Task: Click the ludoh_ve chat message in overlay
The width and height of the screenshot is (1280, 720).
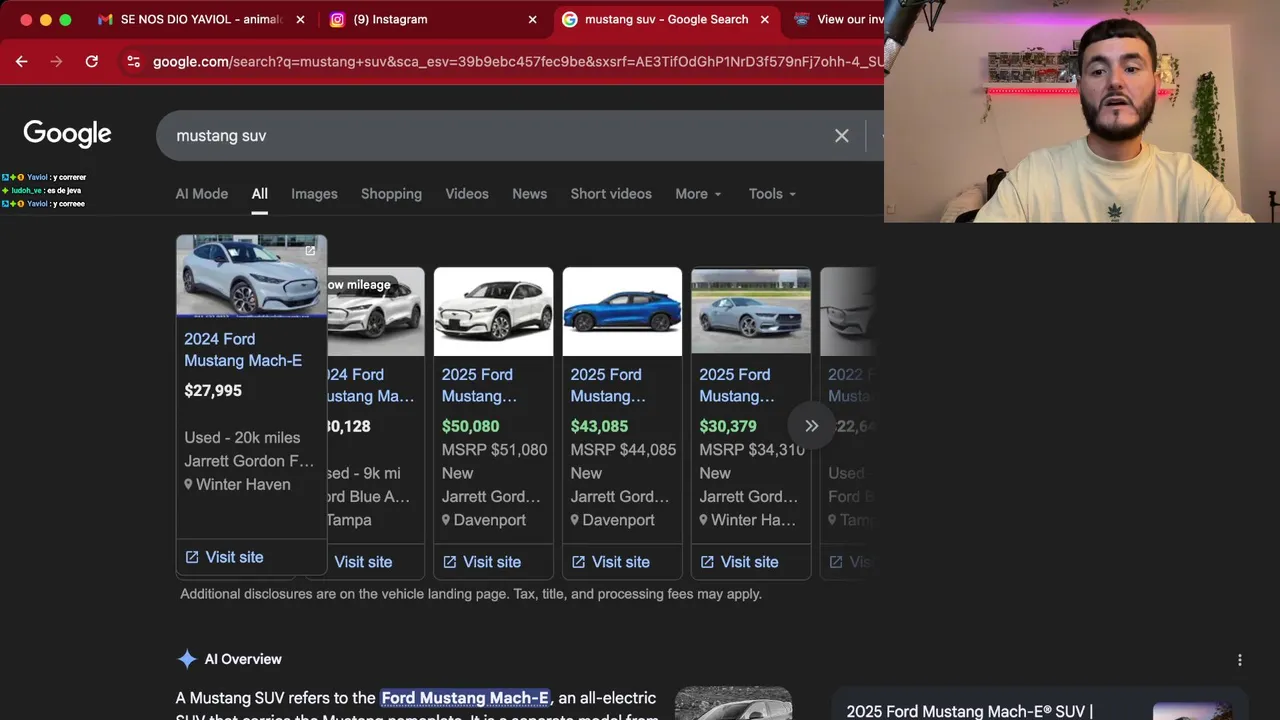Action: (x=42, y=190)
